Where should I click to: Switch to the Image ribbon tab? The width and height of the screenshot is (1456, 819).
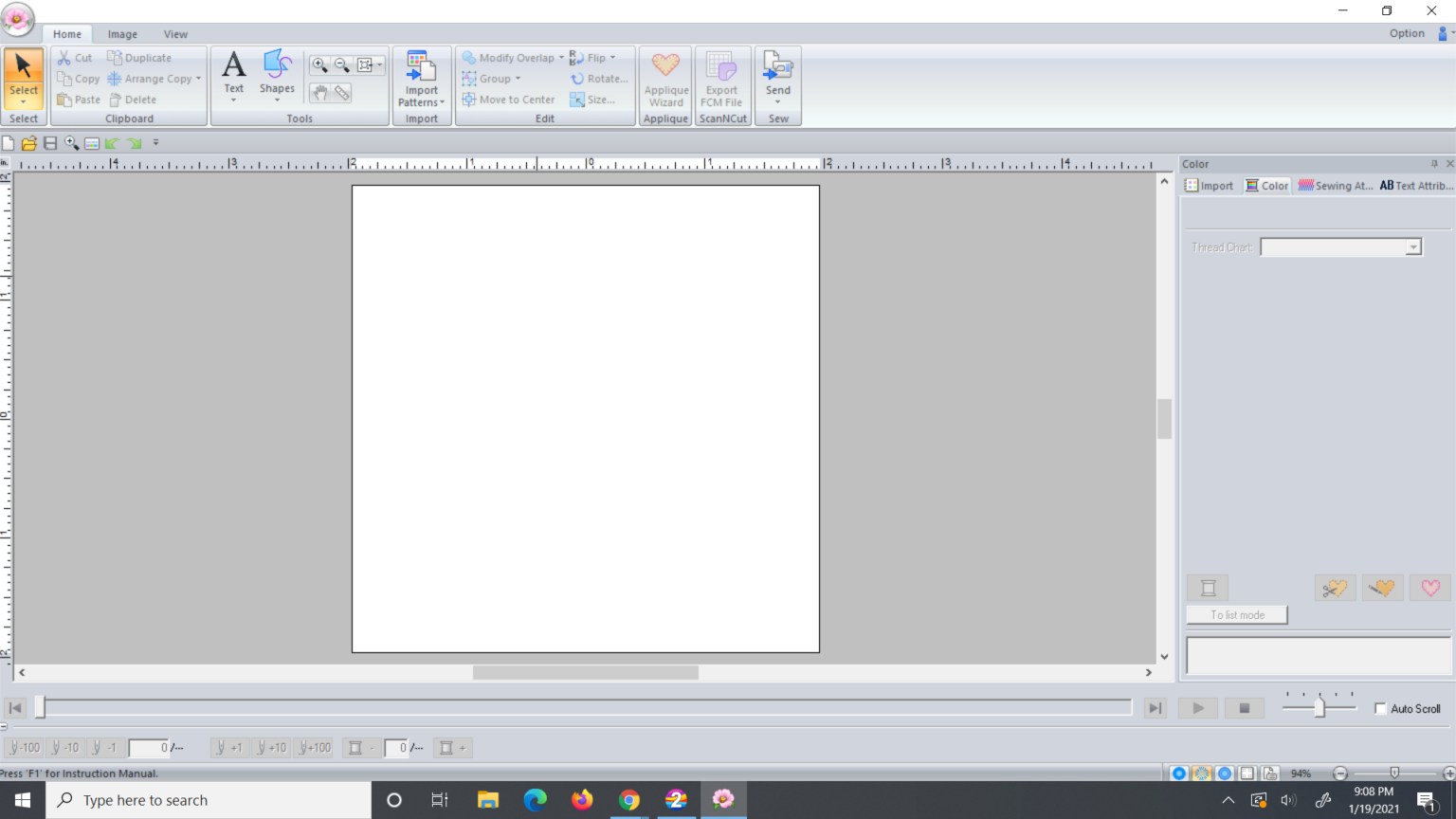click(x=122, y=34)
